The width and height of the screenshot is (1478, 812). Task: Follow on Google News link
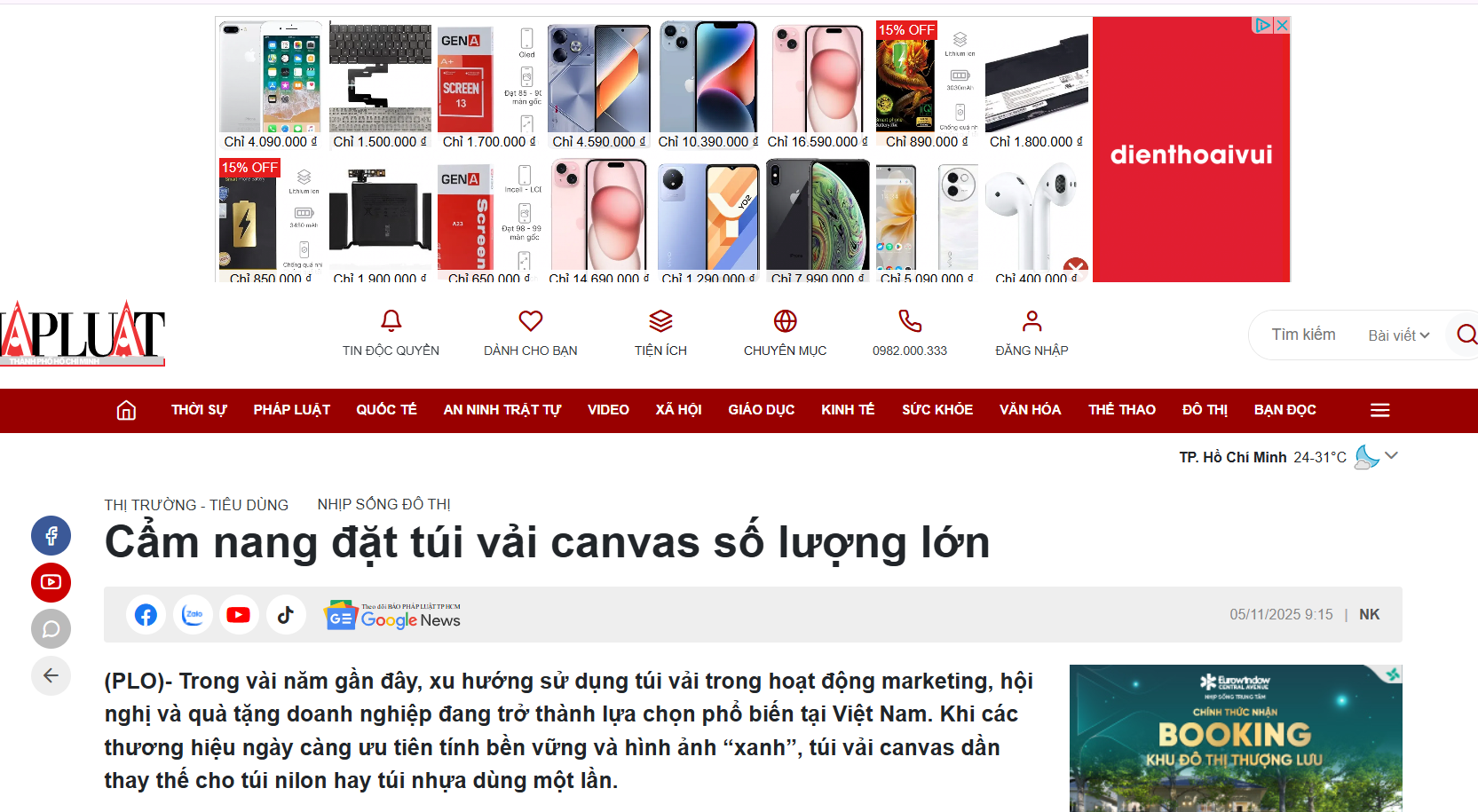point(392,615)
